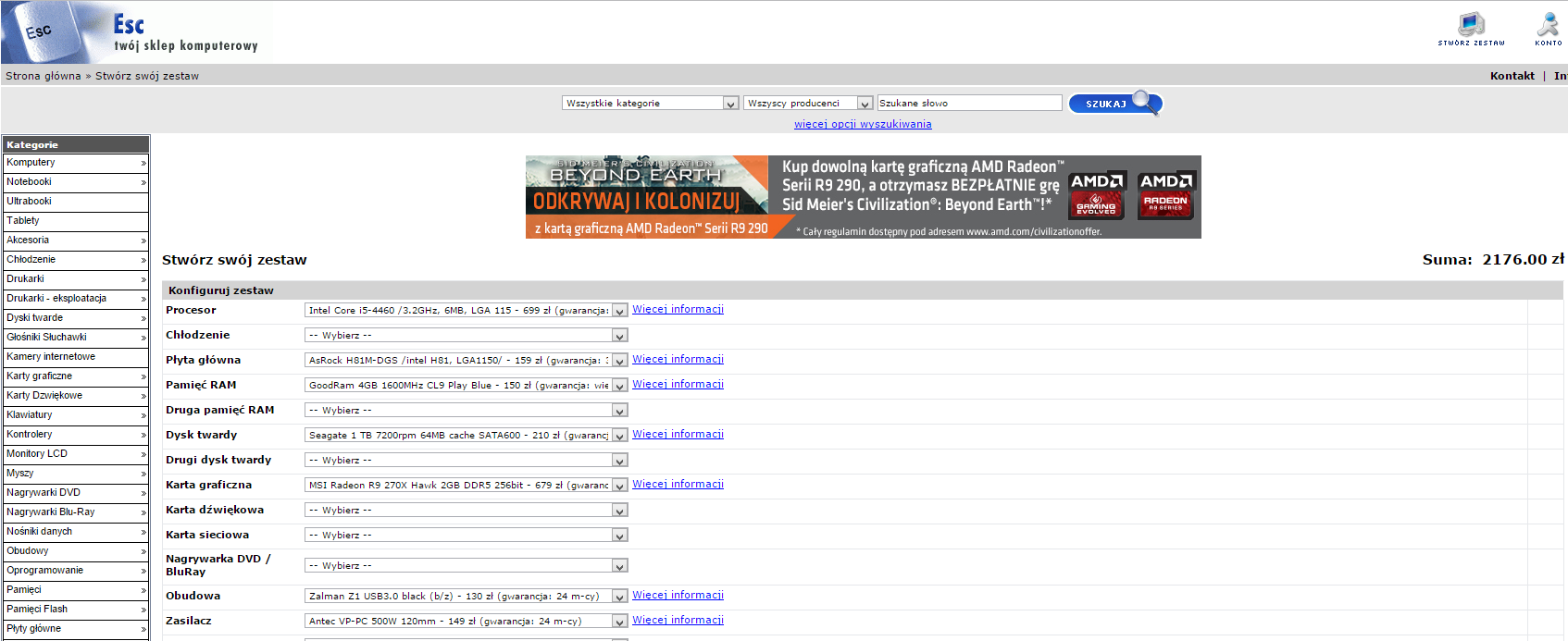This screenshot has height=641, width=1568.
Task: Open Więcej informacji for Dysk twardy
Action: tap(678, 434)
